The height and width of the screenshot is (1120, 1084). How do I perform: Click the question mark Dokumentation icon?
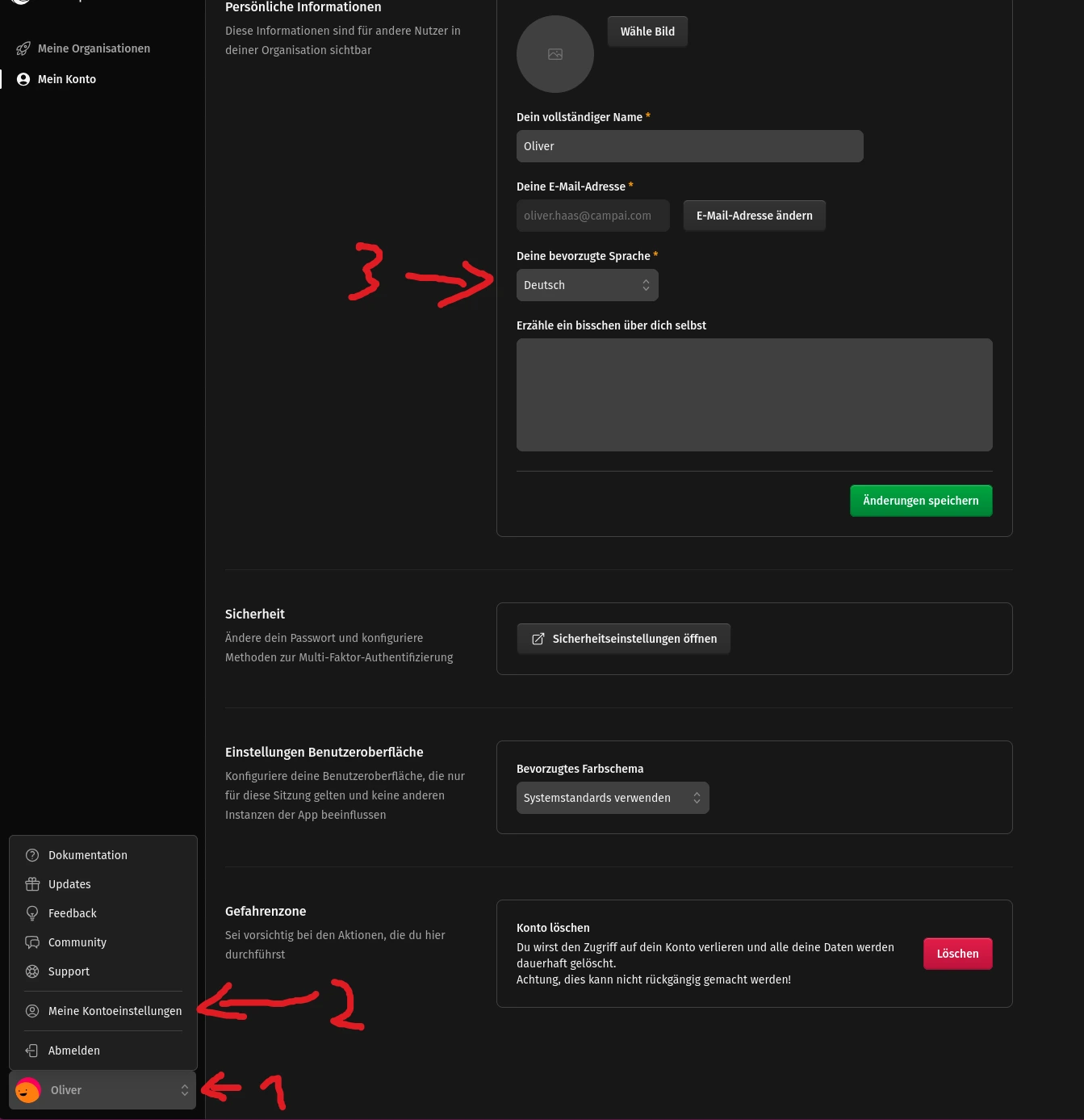pos(32,855)
